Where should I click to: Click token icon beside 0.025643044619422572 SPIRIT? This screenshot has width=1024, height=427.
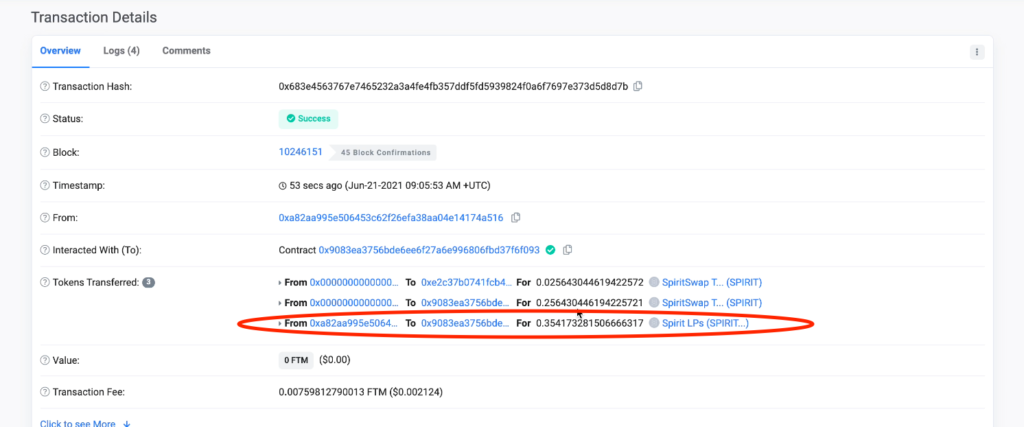[654, 283]
